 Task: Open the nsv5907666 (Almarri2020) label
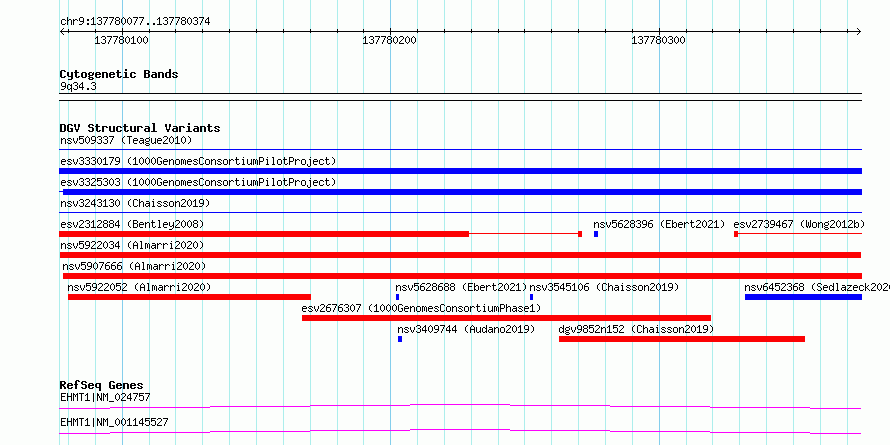134,266
